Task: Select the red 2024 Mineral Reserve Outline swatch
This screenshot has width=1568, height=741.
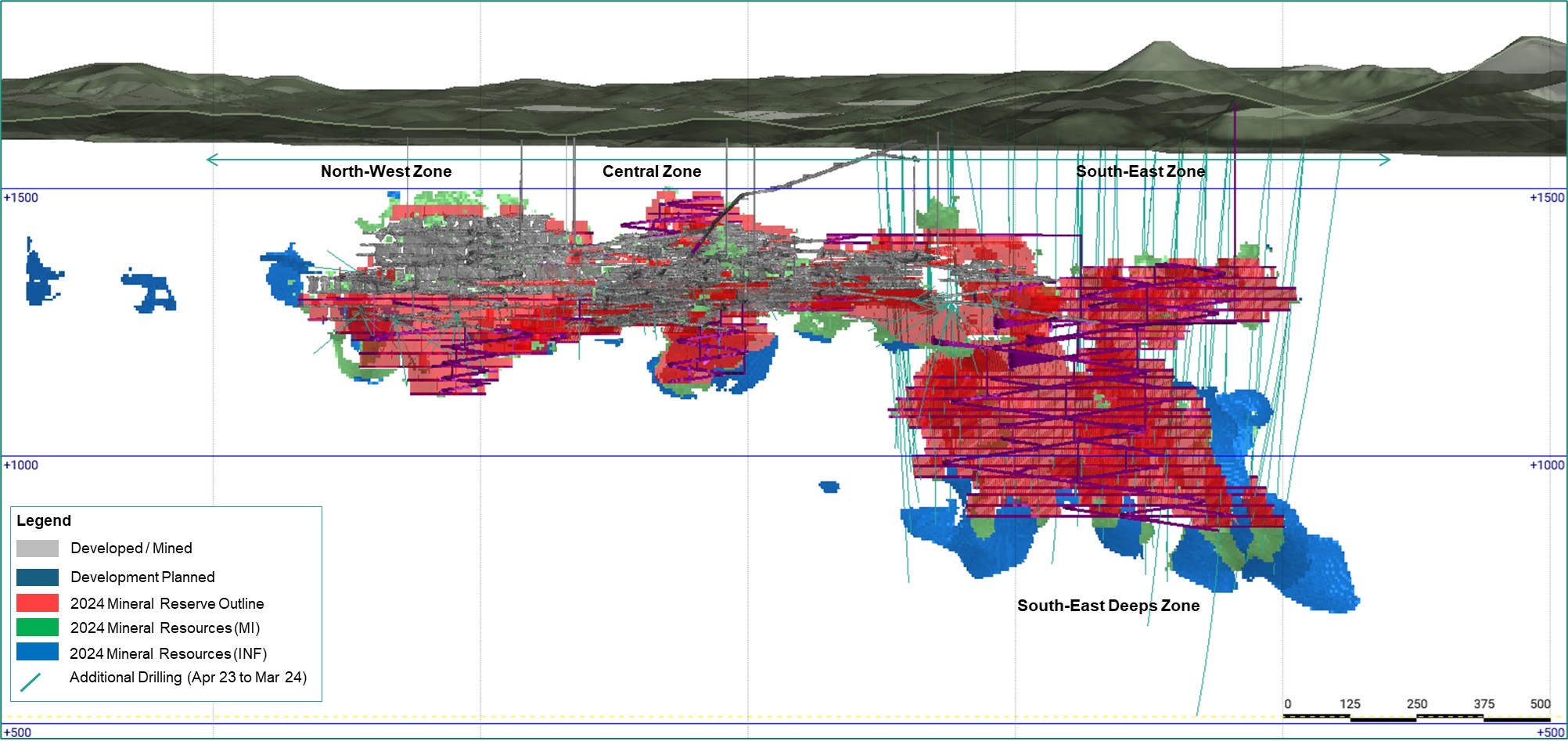Action: pyautogui.click(x=36, y=603)
